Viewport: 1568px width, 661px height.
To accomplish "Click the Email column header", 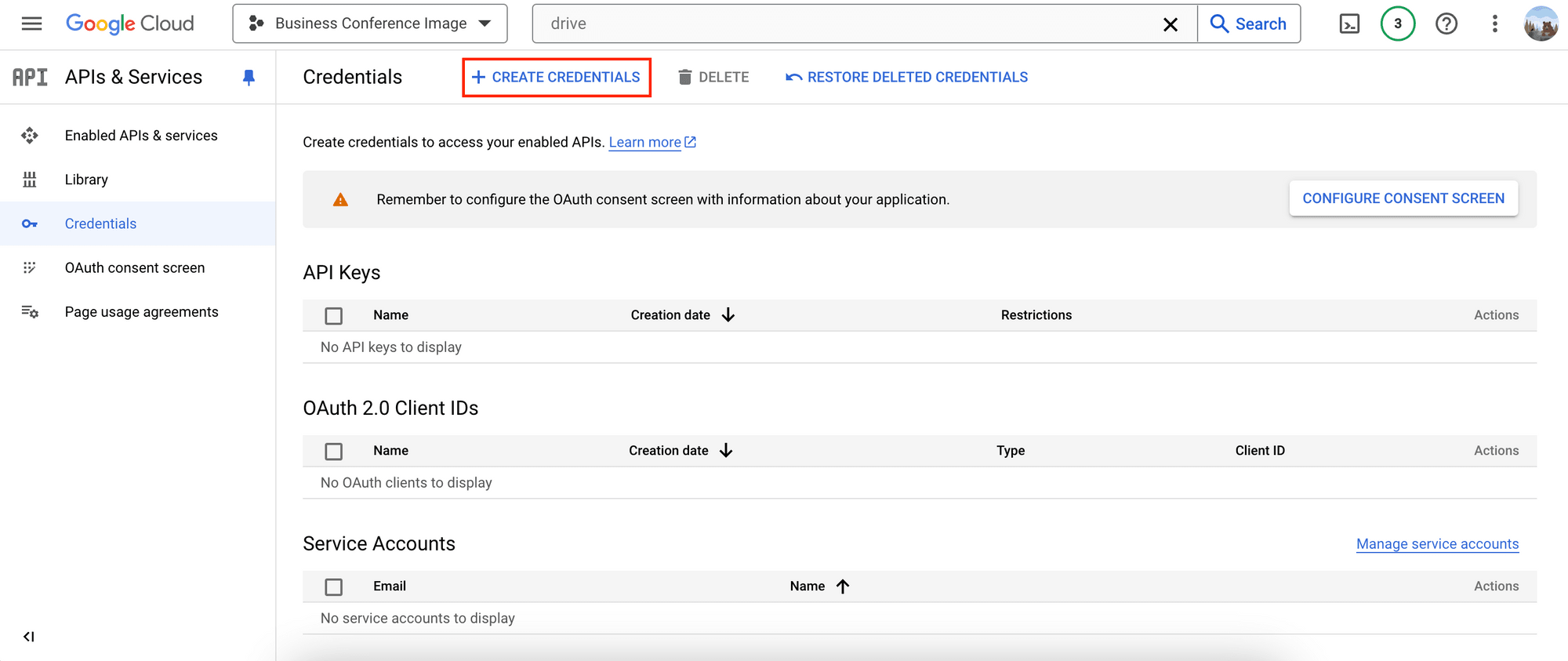I will tap(390, 586).
